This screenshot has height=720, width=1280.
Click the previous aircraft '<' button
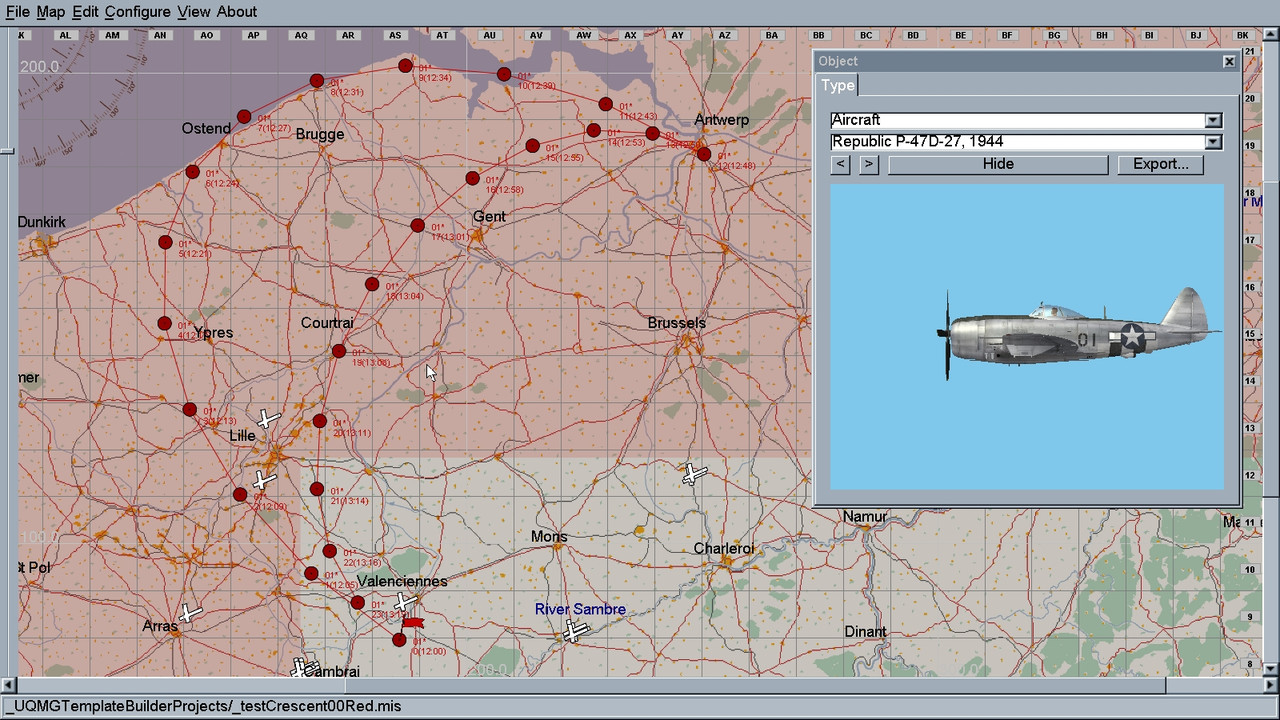(x=841, y=164)
